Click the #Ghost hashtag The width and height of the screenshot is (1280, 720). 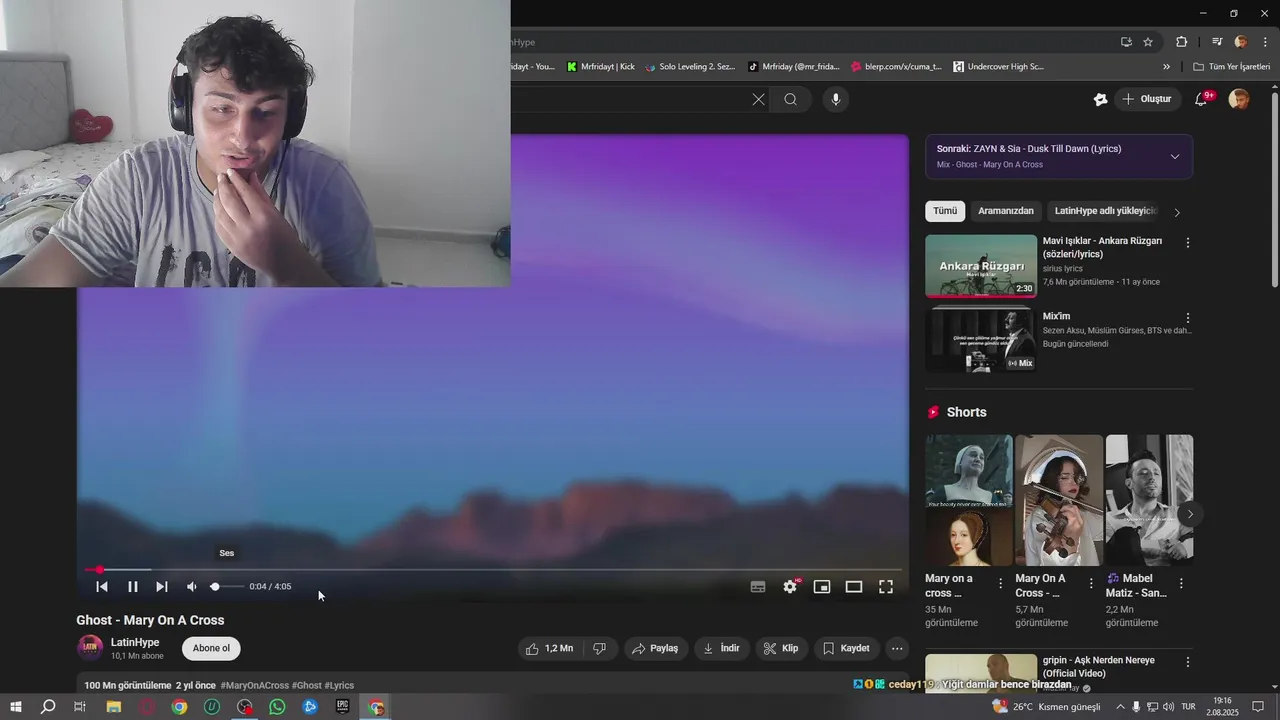click(307, 685)
